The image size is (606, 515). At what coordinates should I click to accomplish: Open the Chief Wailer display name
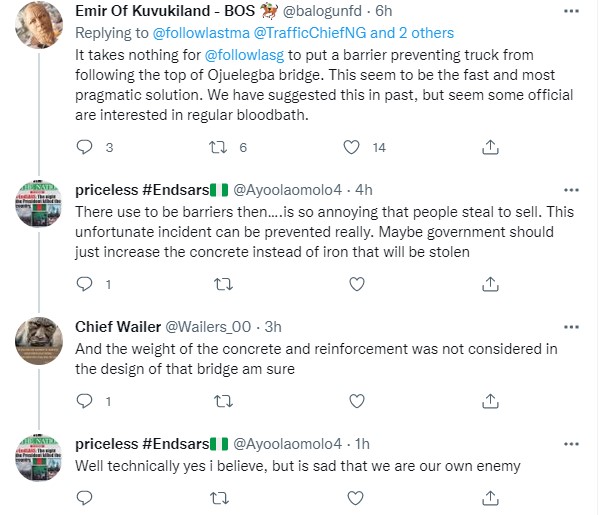(x=115, y=326)
